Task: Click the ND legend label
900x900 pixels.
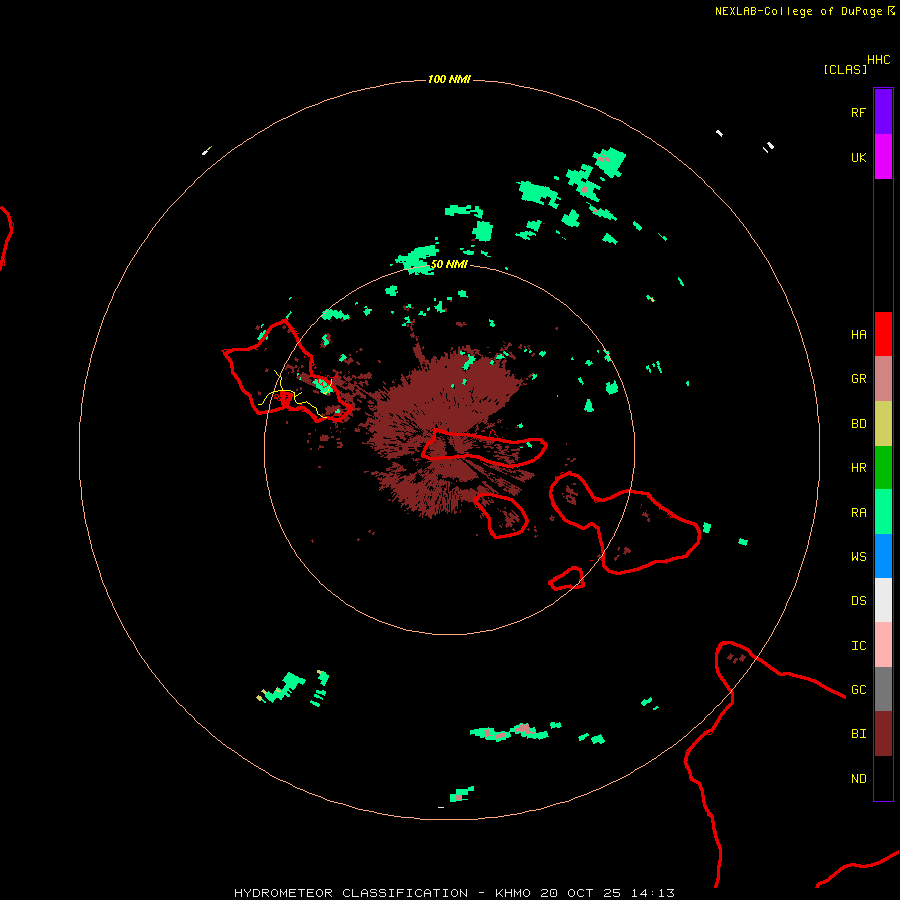Action: click(858, 779)
